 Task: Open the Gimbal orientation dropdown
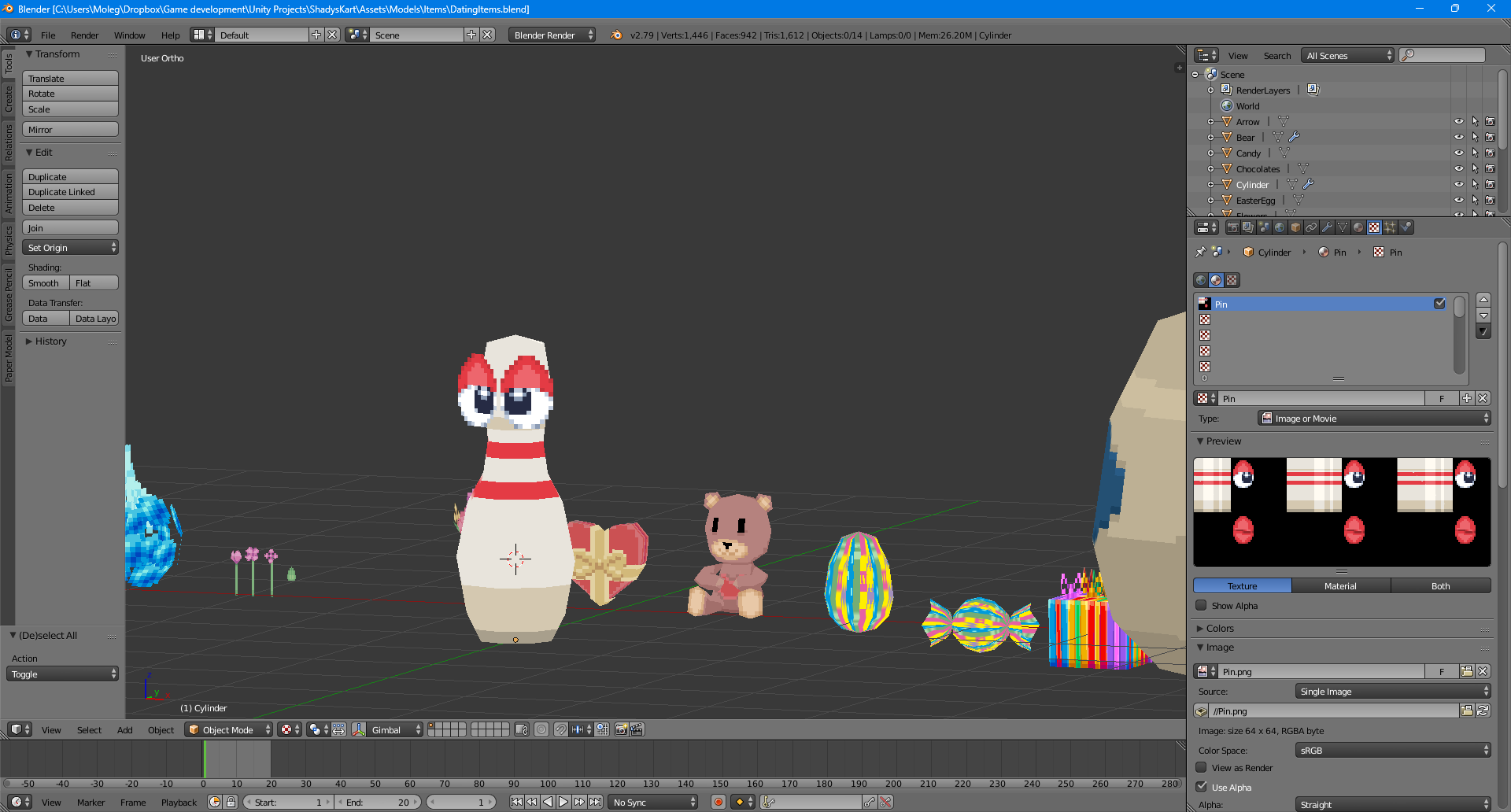(395, 729)
